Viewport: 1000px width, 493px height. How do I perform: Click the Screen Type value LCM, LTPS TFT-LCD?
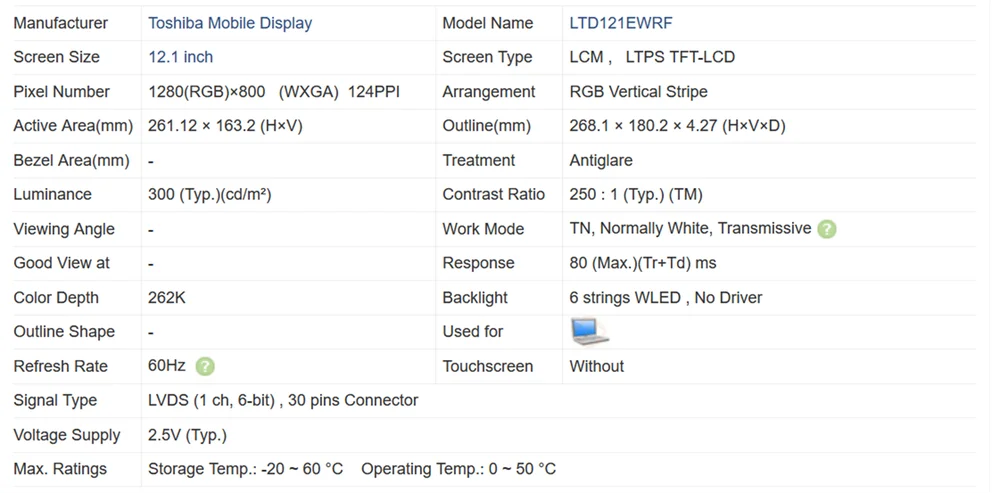(652, 57)
